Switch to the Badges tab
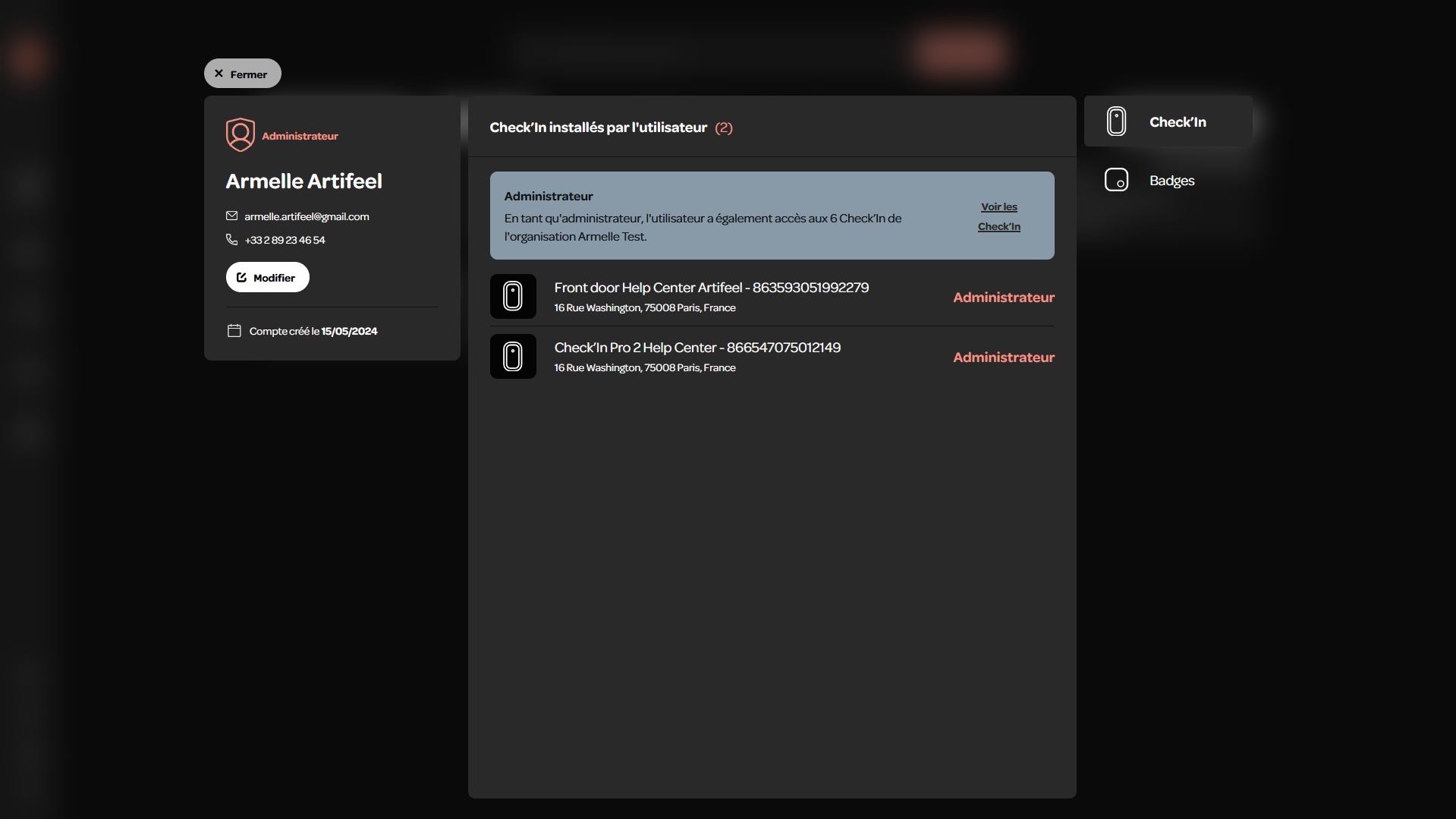This screenshot has height=819, width=1456. pyautogui.click(x=1168, y=180)
